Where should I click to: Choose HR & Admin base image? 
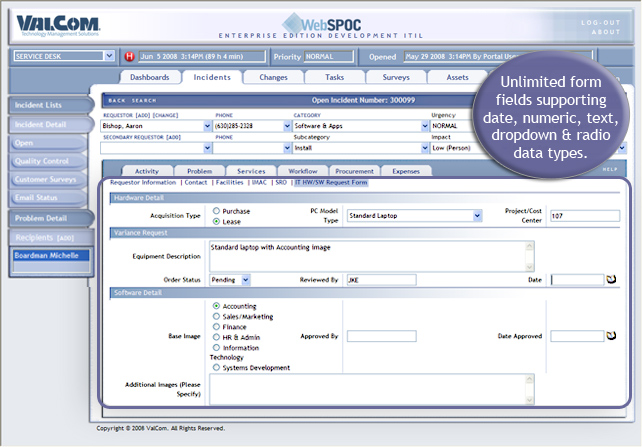click(216, 337)
